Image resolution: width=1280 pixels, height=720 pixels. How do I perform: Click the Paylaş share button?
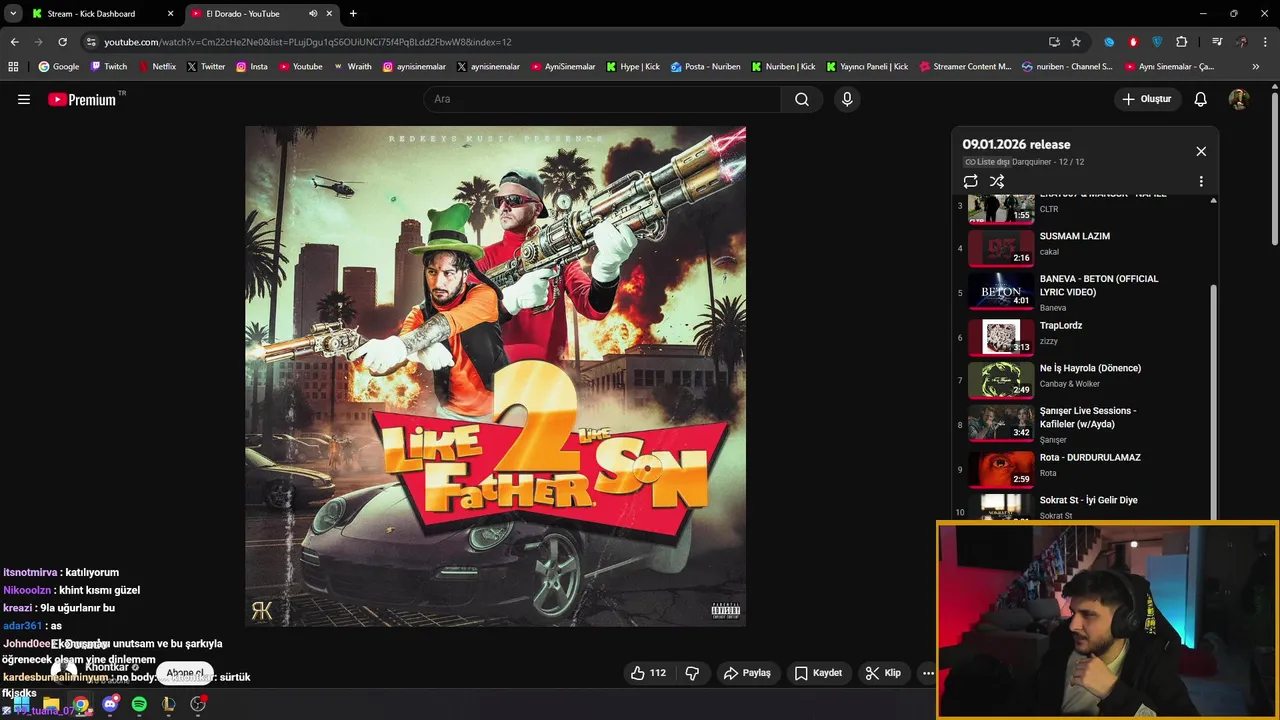(747, 673)
